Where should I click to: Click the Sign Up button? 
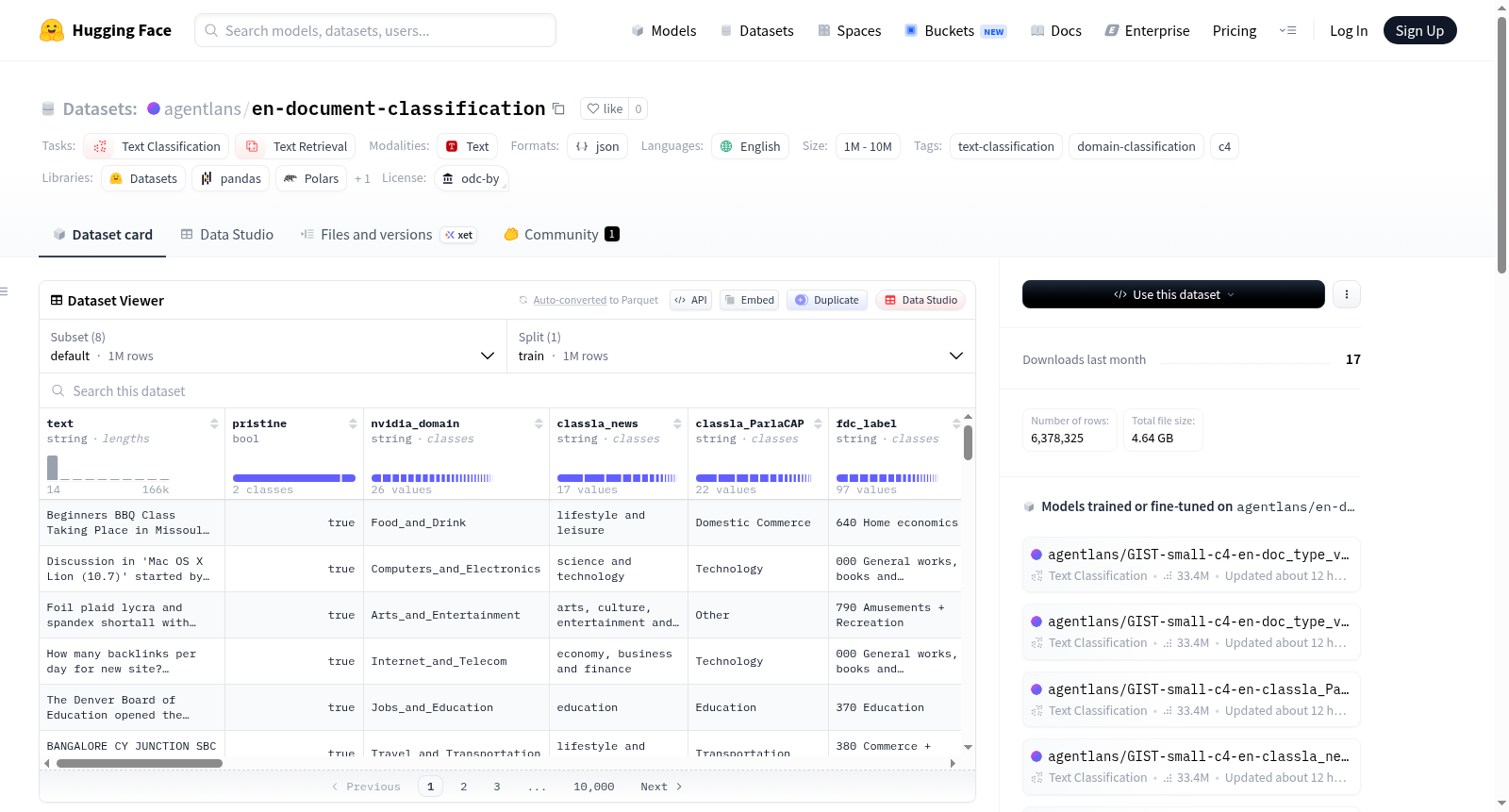pyautogui.click(x=1419, y=30)
